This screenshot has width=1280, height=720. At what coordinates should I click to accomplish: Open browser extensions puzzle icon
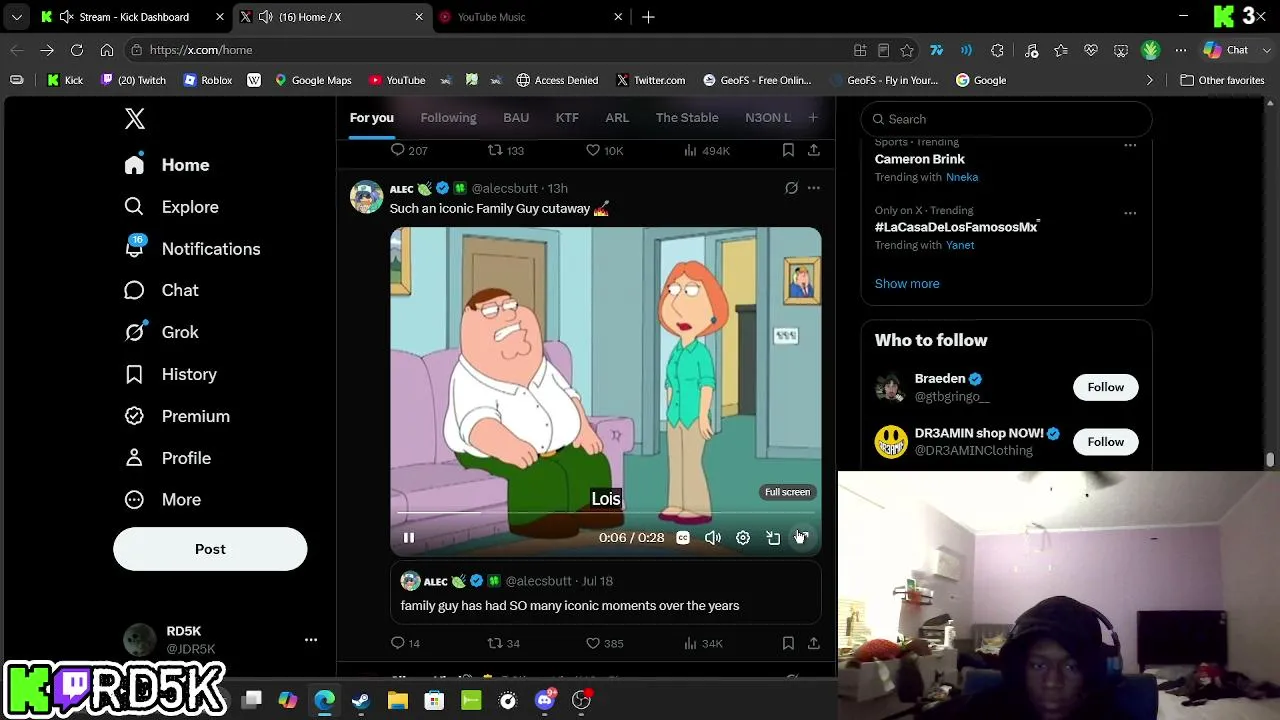(997, 50)
